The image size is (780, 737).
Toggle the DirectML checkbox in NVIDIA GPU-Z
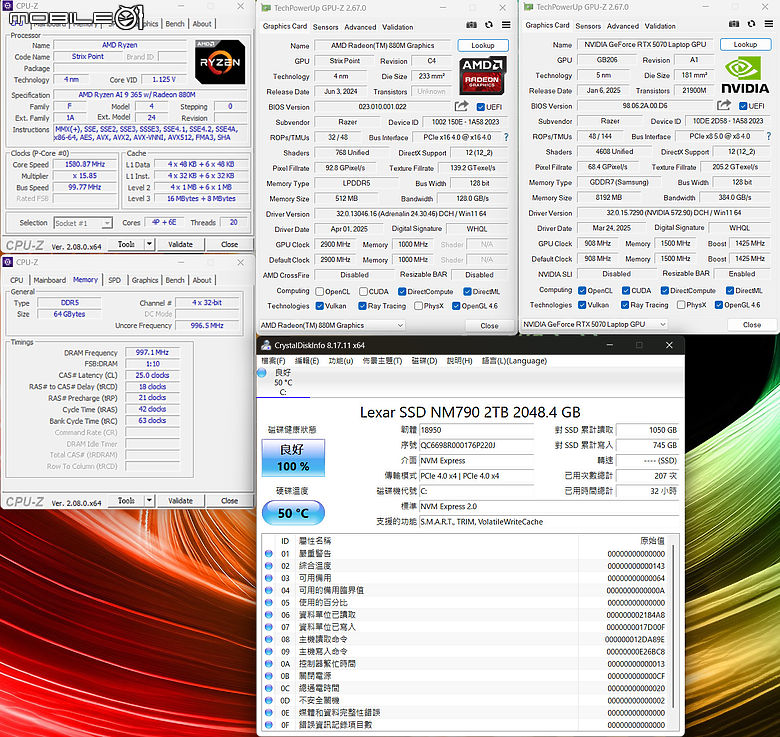pos(730,290)
